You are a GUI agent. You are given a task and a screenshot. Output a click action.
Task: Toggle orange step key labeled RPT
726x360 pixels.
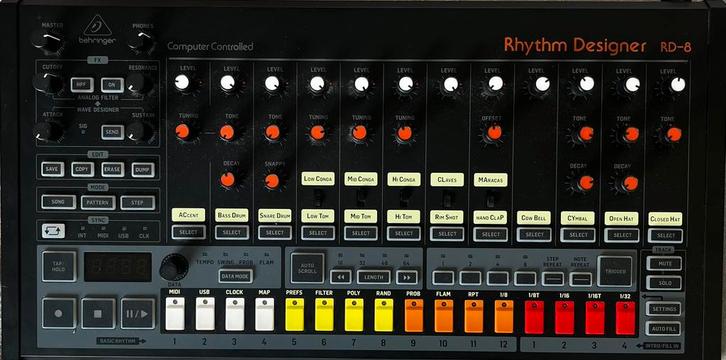(x=474, y=316)
